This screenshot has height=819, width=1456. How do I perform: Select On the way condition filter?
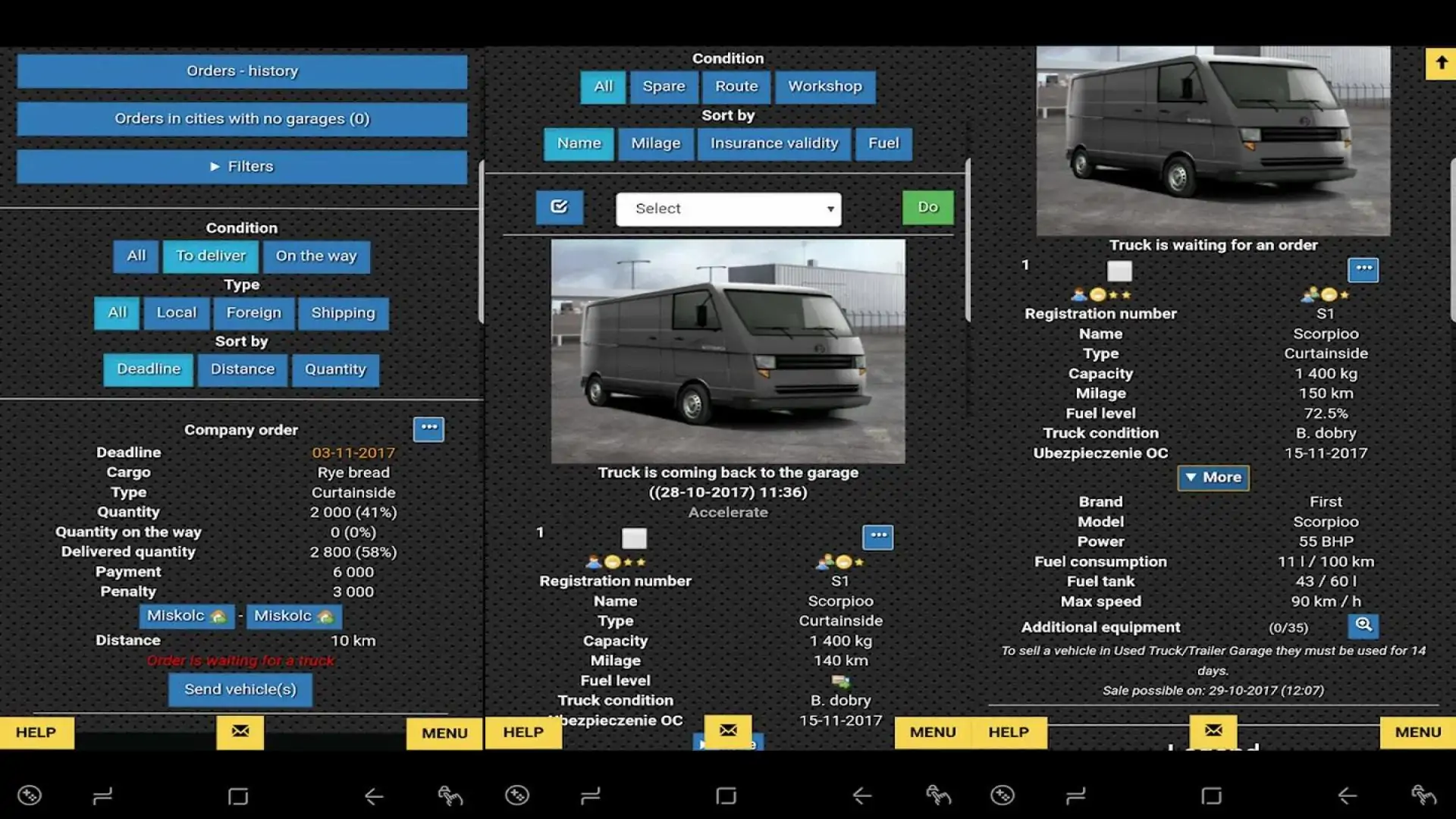tap(316, 256)
